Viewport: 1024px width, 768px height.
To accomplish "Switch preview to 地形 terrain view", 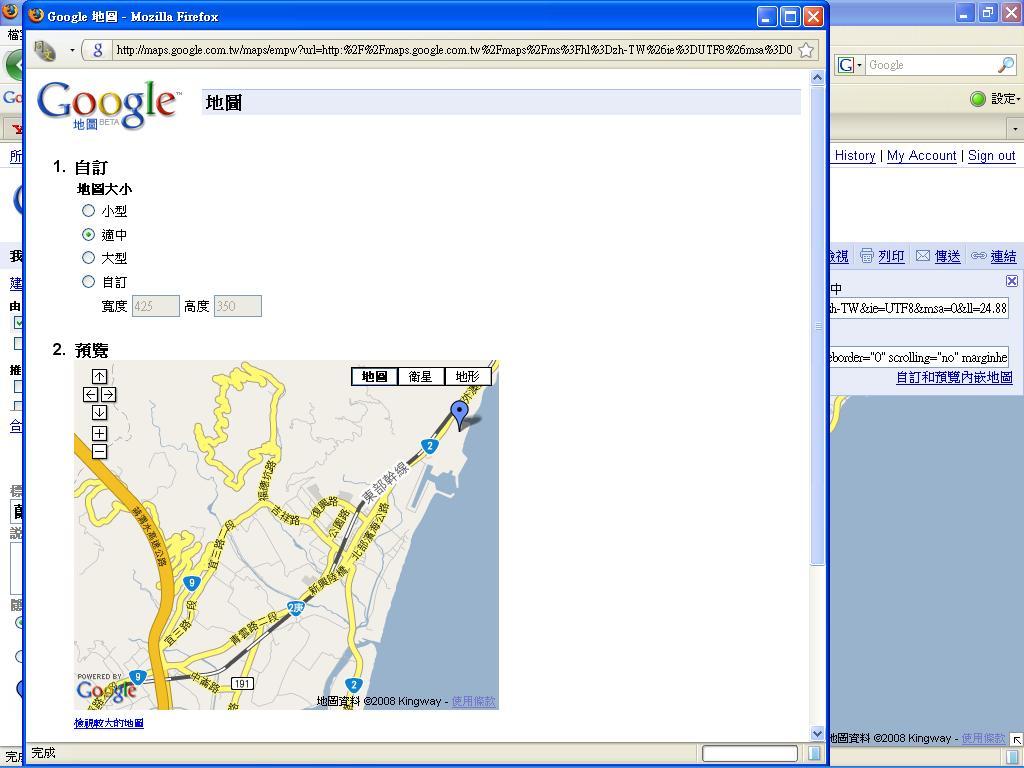I will tap(468, 376).
